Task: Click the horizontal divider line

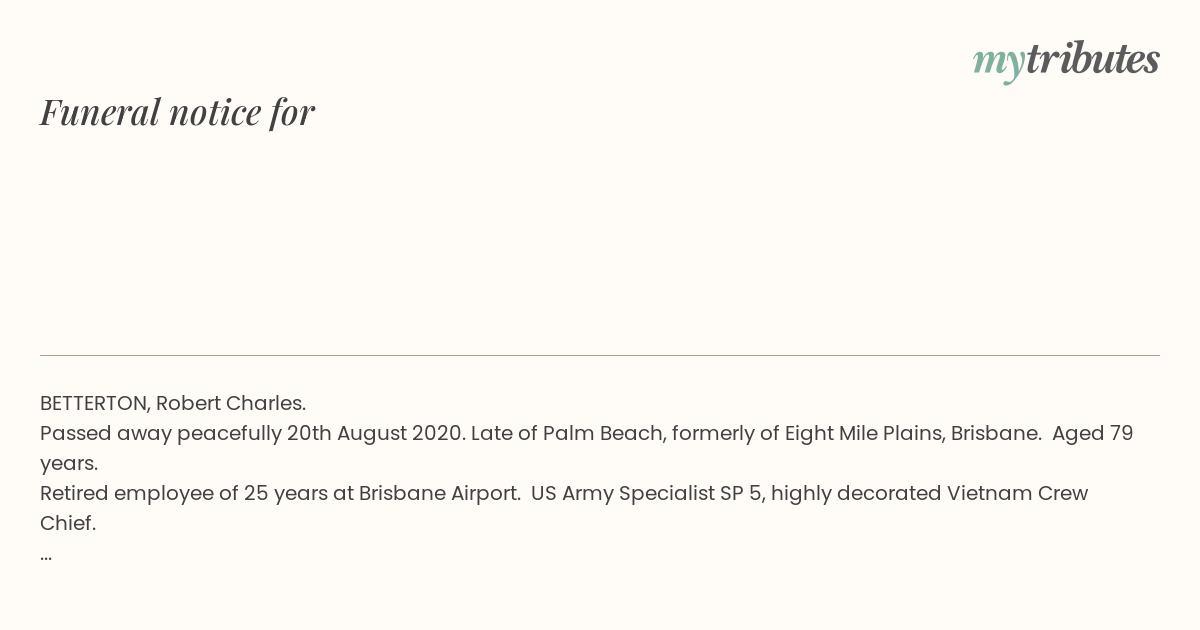Action: click(600, 355)
